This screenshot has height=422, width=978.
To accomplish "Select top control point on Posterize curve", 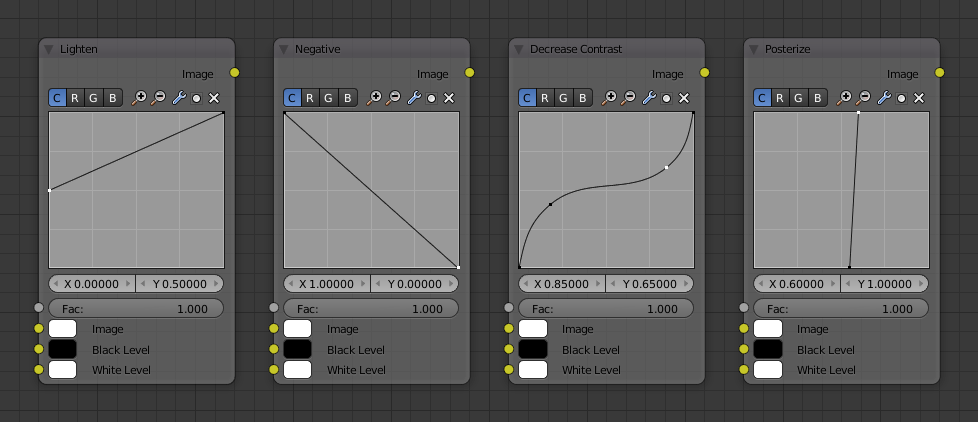I will (x=859, y=113).
